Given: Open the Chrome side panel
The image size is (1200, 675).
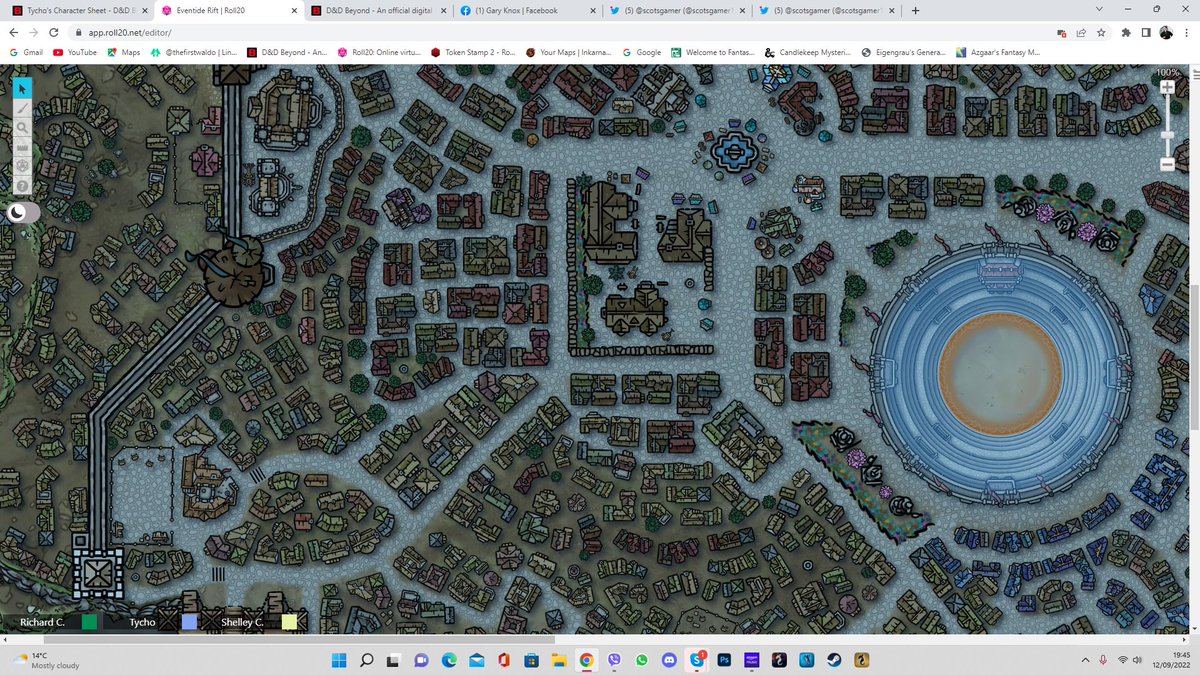Looking at the screenshot, I should coord(1147,32).
